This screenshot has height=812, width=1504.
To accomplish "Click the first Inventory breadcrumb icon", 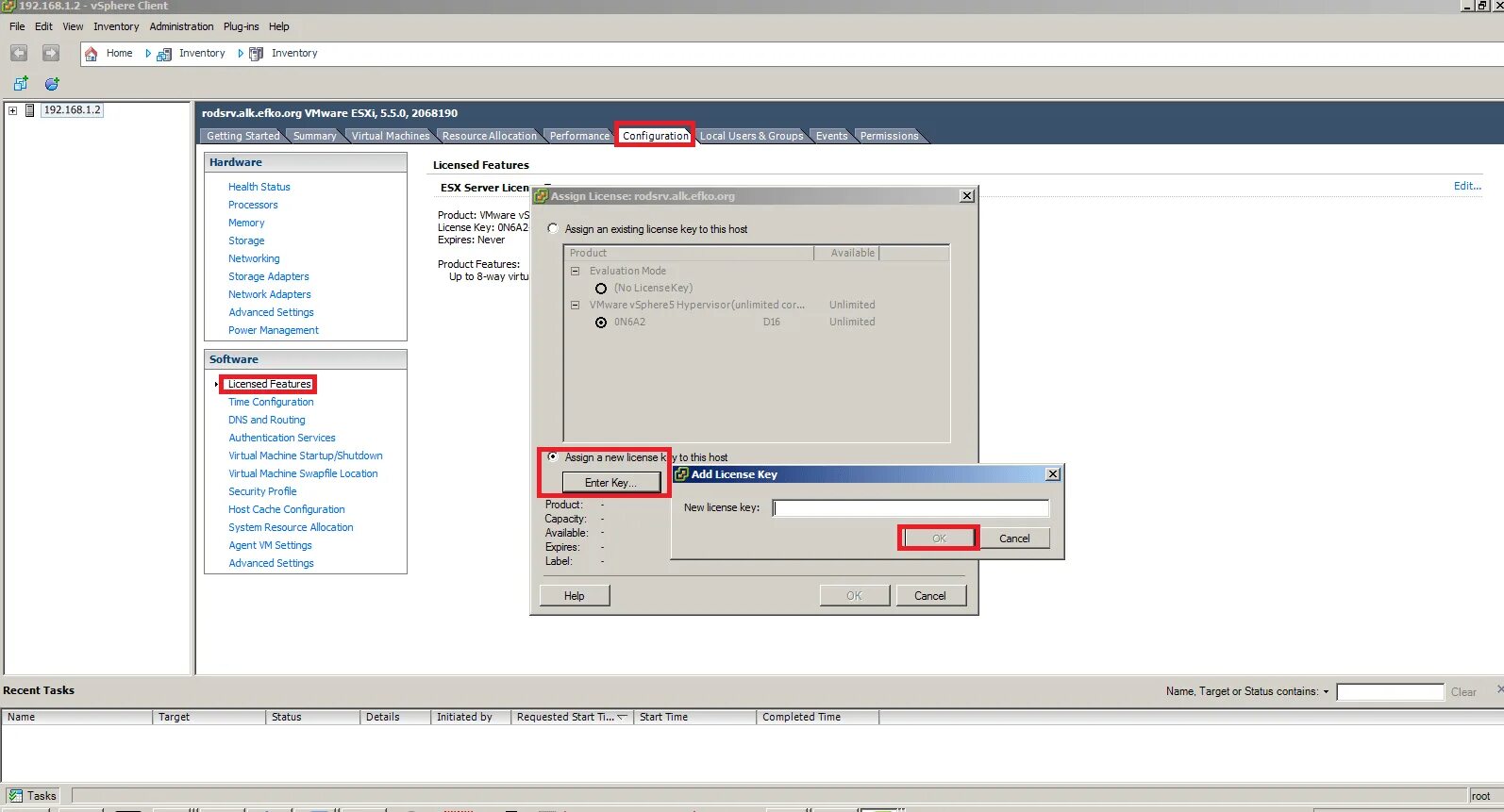I will 164,54.
